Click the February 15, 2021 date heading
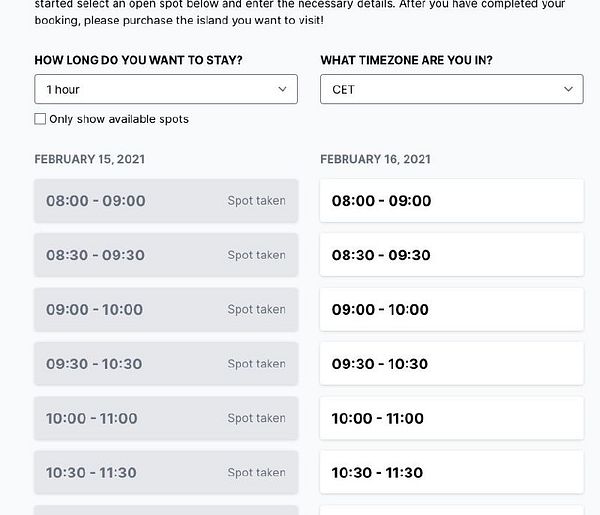Viewport: 600px width, 515px height. 89,159
